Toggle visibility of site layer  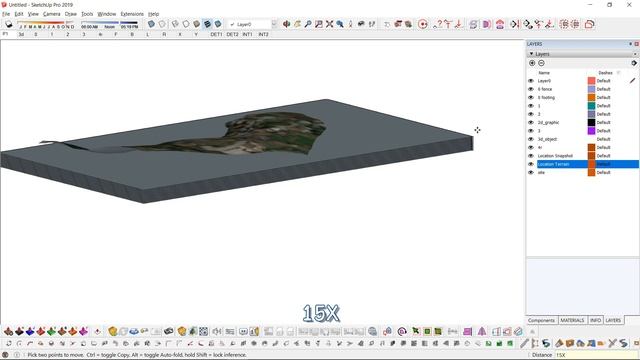coord(531,173)
